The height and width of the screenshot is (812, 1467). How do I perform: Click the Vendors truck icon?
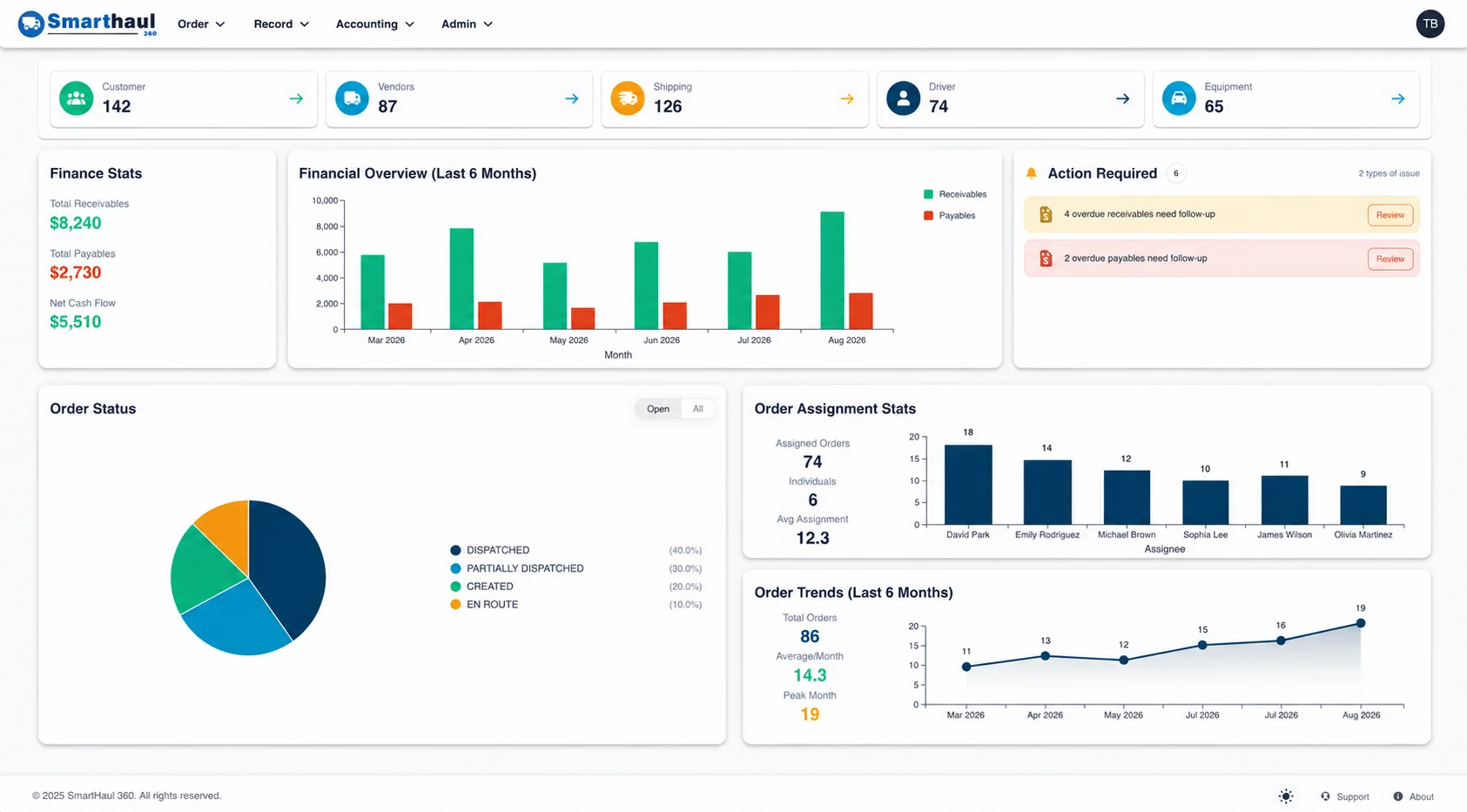tap(352, 98)
